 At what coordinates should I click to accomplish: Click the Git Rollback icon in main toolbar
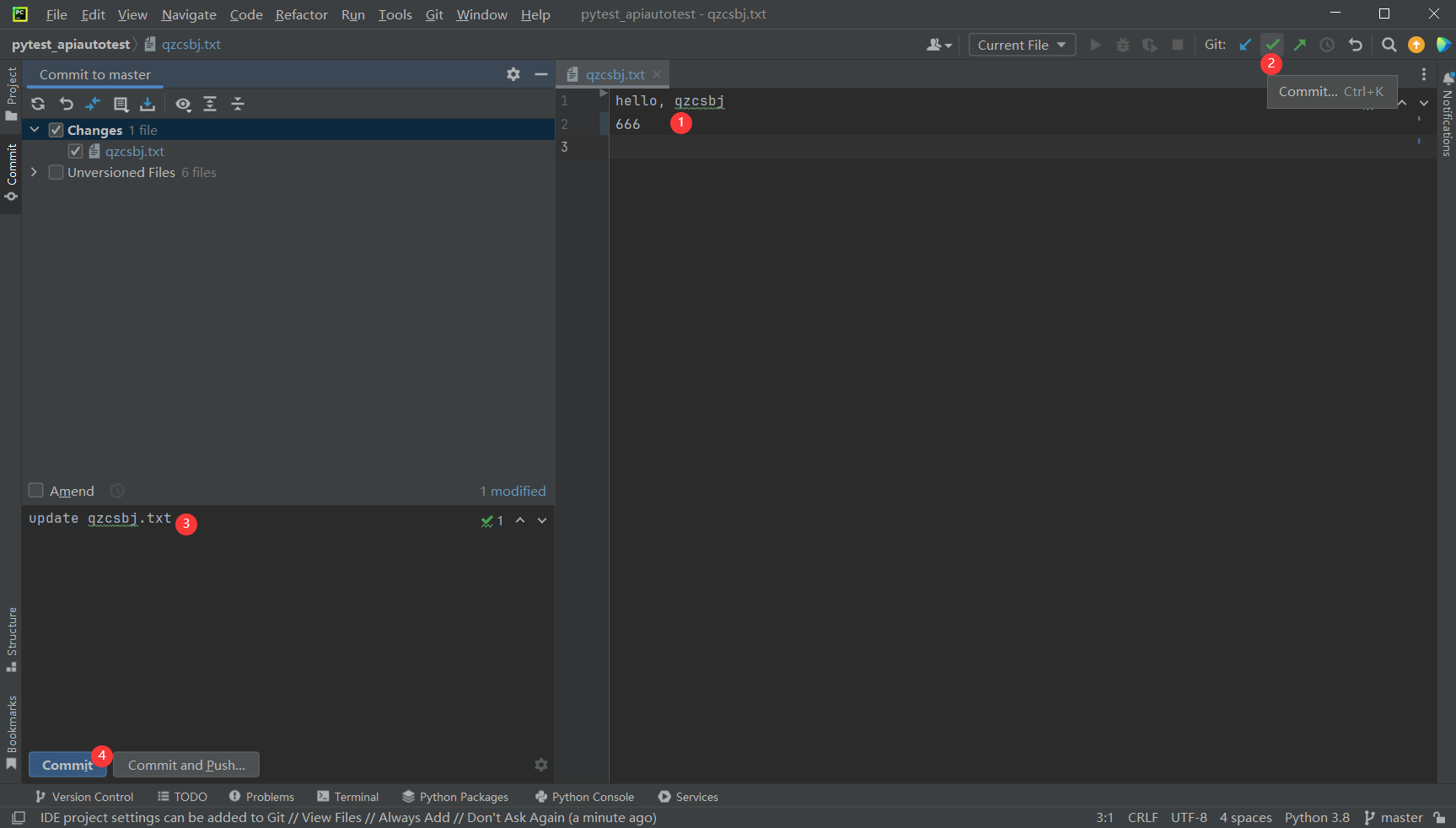tap(1355, 45)
